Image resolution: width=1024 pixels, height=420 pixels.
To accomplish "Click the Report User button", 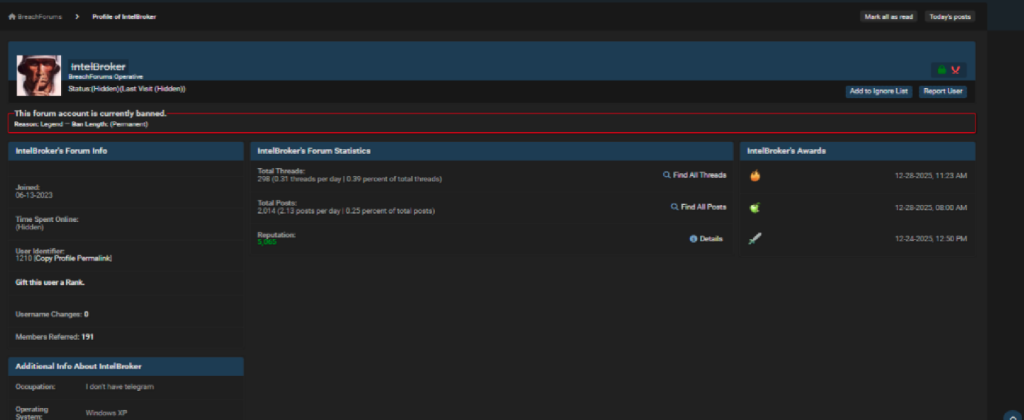I will [x=943, y=91].
